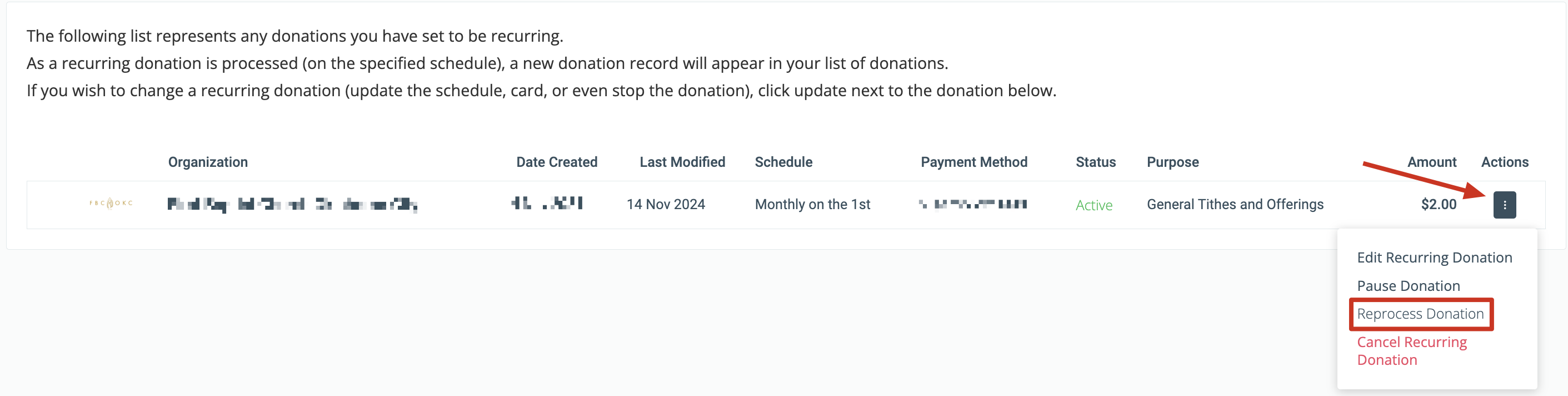The image size is (1568, 396).
Task: Select Reprocess Donation from the menu
Action: [1420, 314]
